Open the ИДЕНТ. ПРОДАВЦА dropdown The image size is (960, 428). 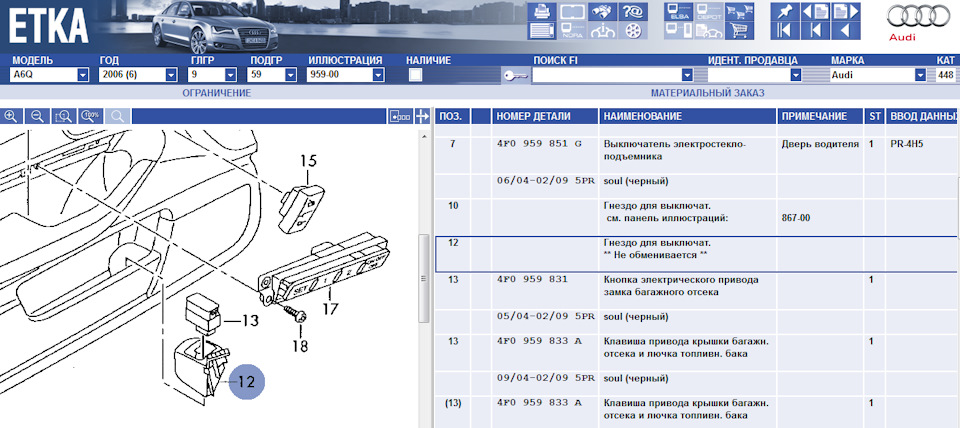pyautogui.click(x=796, y=75)
